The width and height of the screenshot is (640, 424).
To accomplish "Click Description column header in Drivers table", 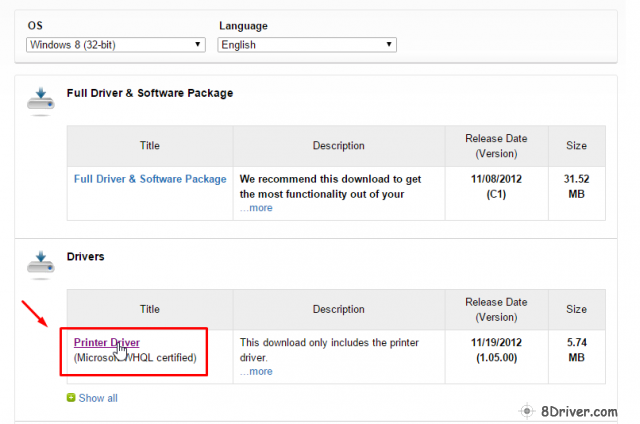I will point(338,309).
